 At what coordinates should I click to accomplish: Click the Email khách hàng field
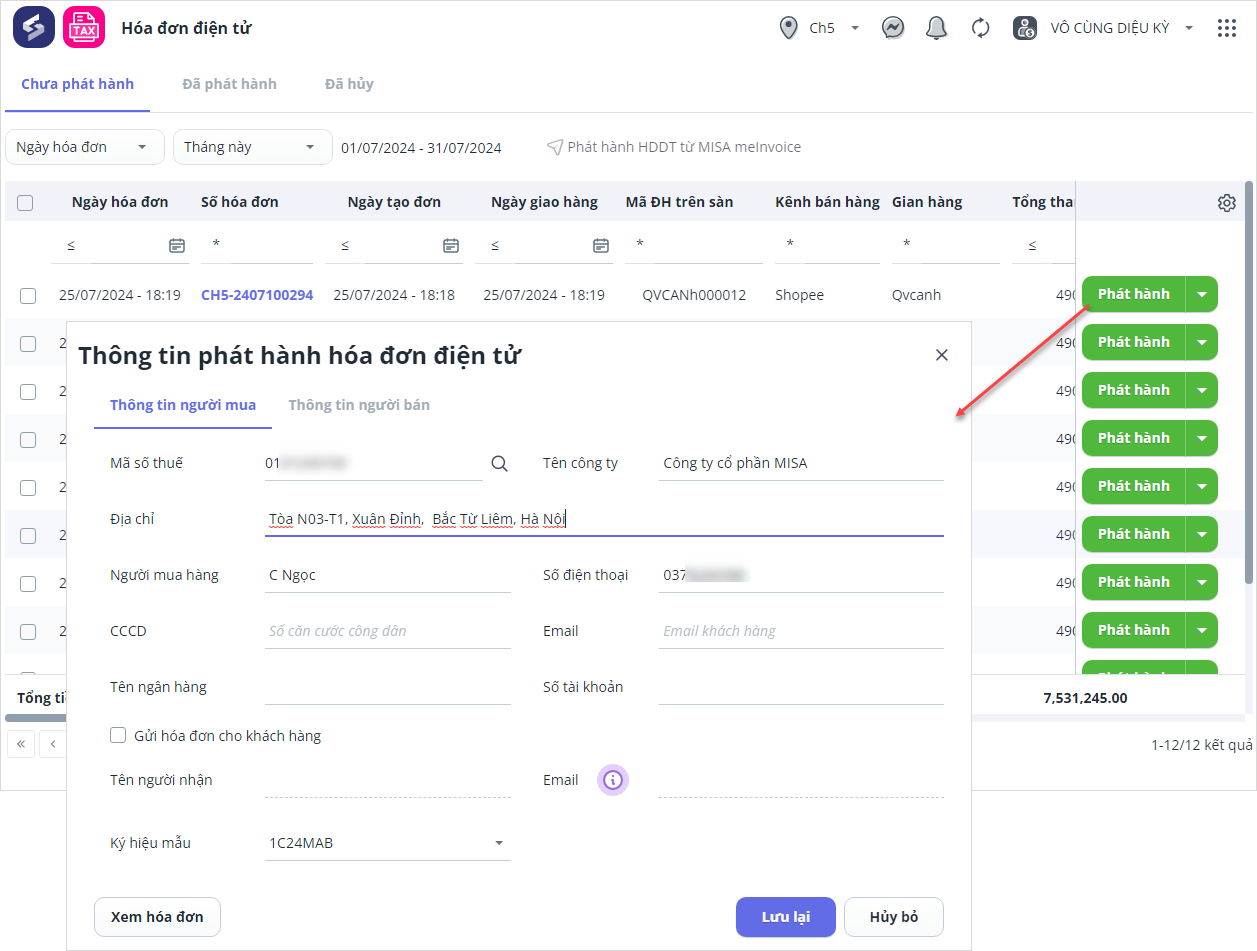(x=801, y=631)
